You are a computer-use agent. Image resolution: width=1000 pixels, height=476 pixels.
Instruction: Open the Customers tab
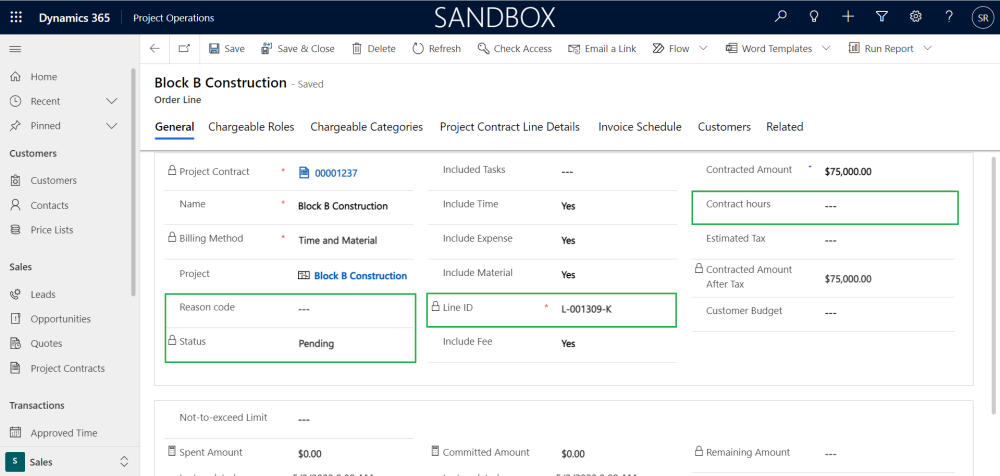click(724, 127)
